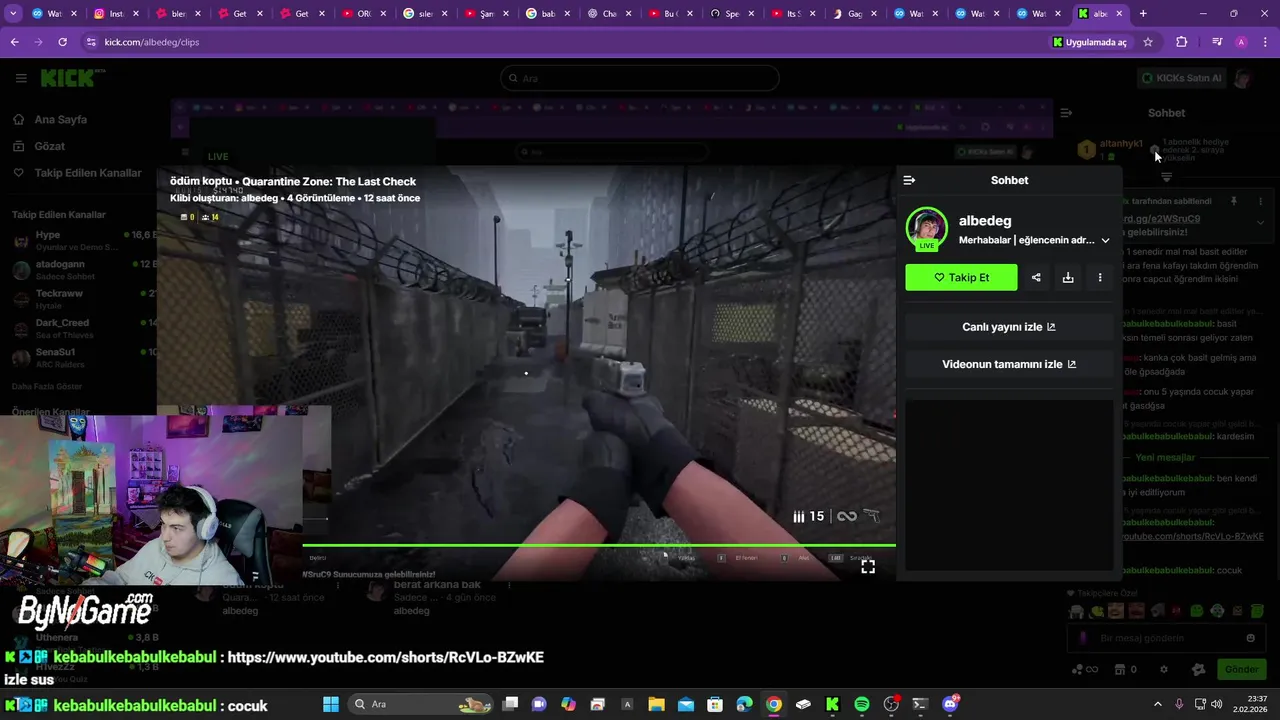This screenshot has height=720, width=1280.
Task: Collapse the clip chat panel icon beside Sohbet
Action: (909, 180)
